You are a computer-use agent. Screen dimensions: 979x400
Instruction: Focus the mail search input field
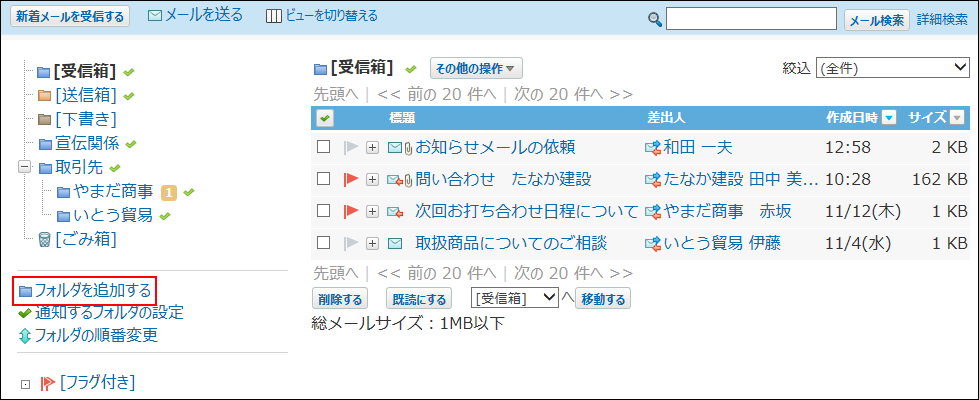click(x=751, y=19)
